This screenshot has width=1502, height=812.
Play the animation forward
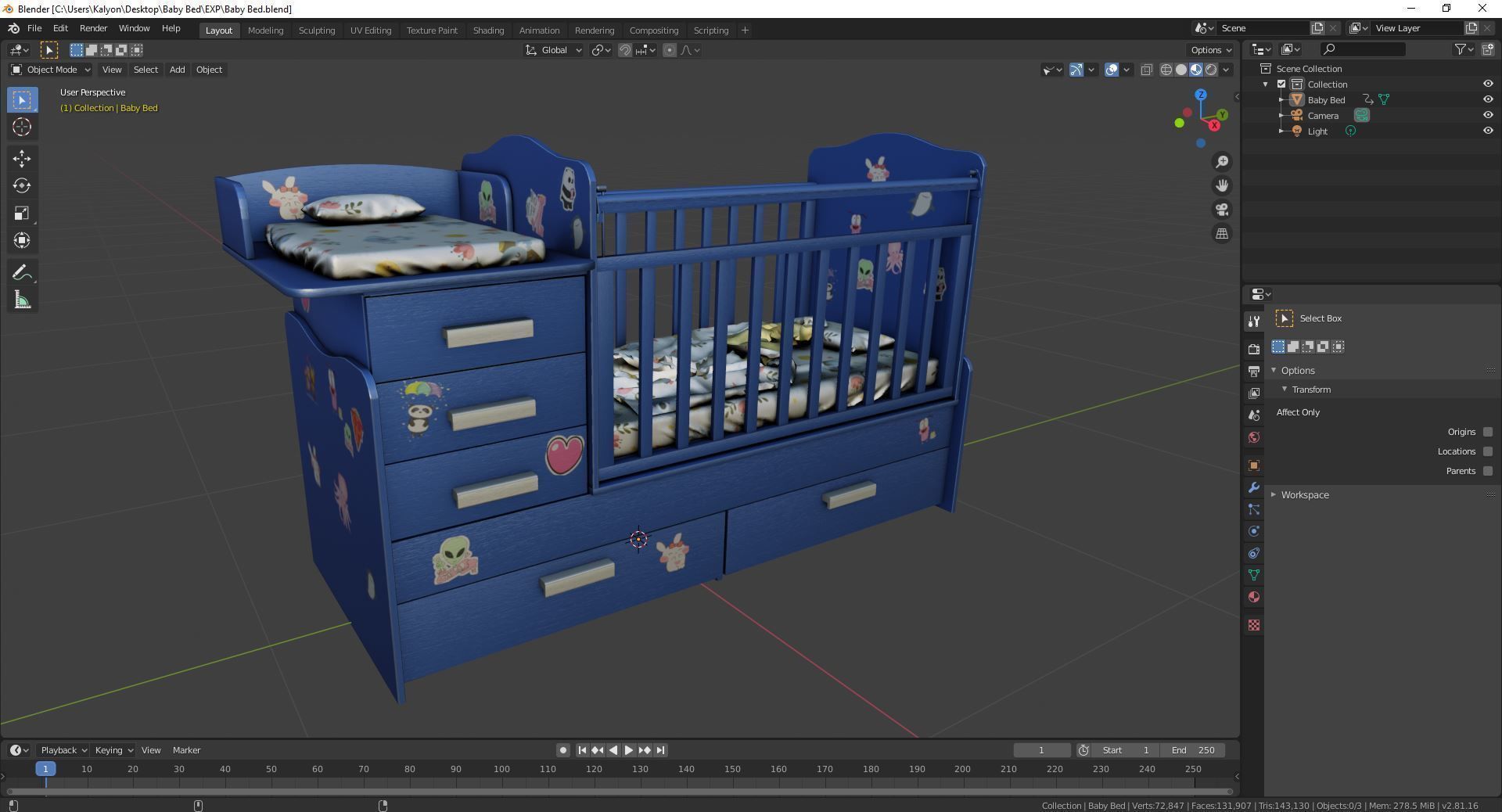tap(629, 750)
